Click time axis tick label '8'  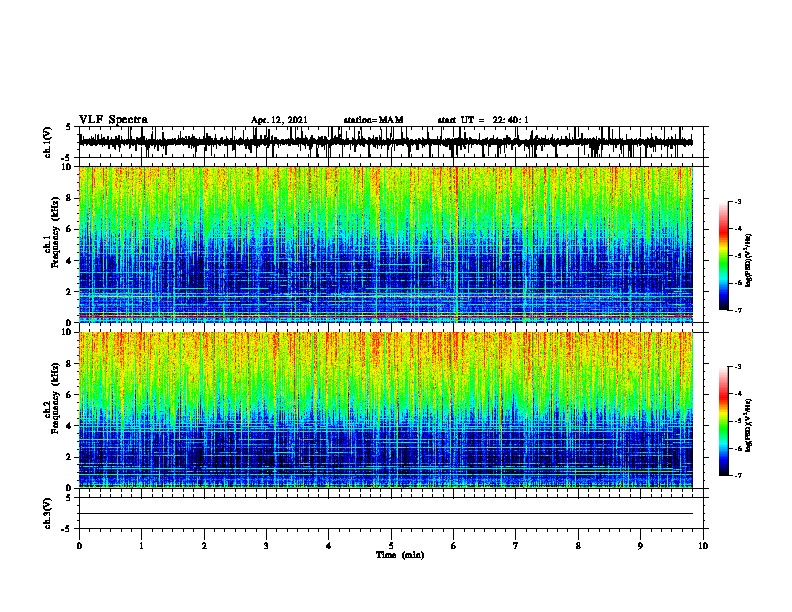578,546
